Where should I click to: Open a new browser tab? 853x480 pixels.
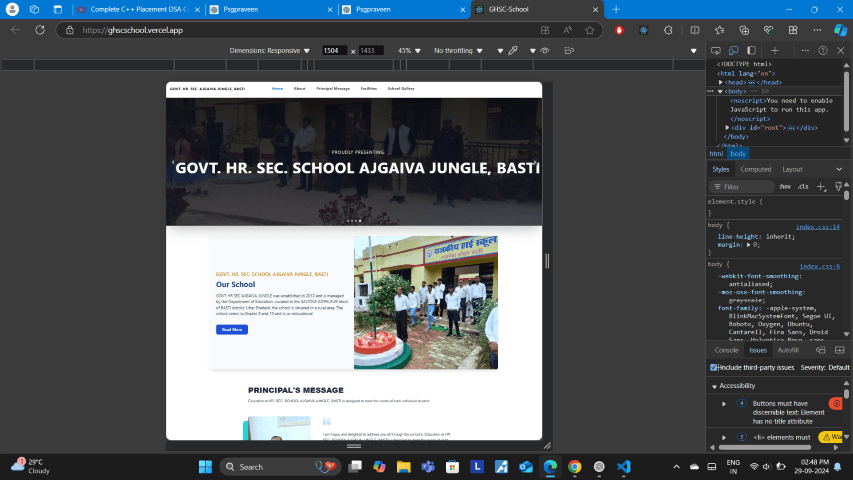coord(616,9)
